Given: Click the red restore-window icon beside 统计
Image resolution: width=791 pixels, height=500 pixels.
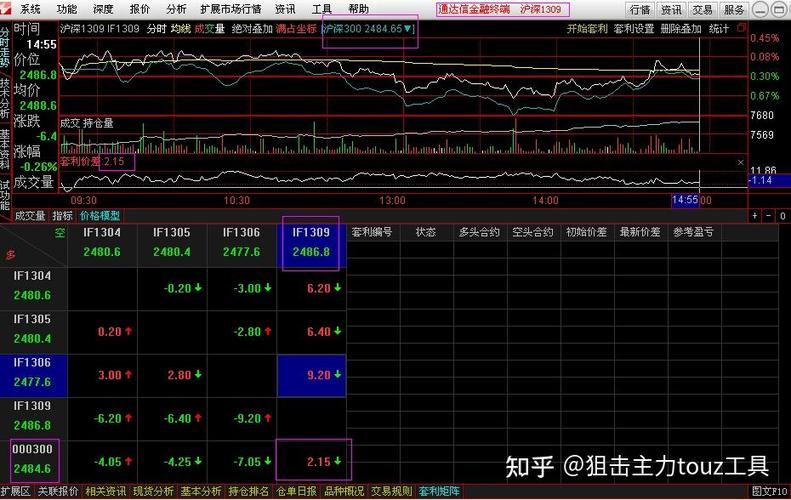Looking at the screenshot, I should pos(741,28).
